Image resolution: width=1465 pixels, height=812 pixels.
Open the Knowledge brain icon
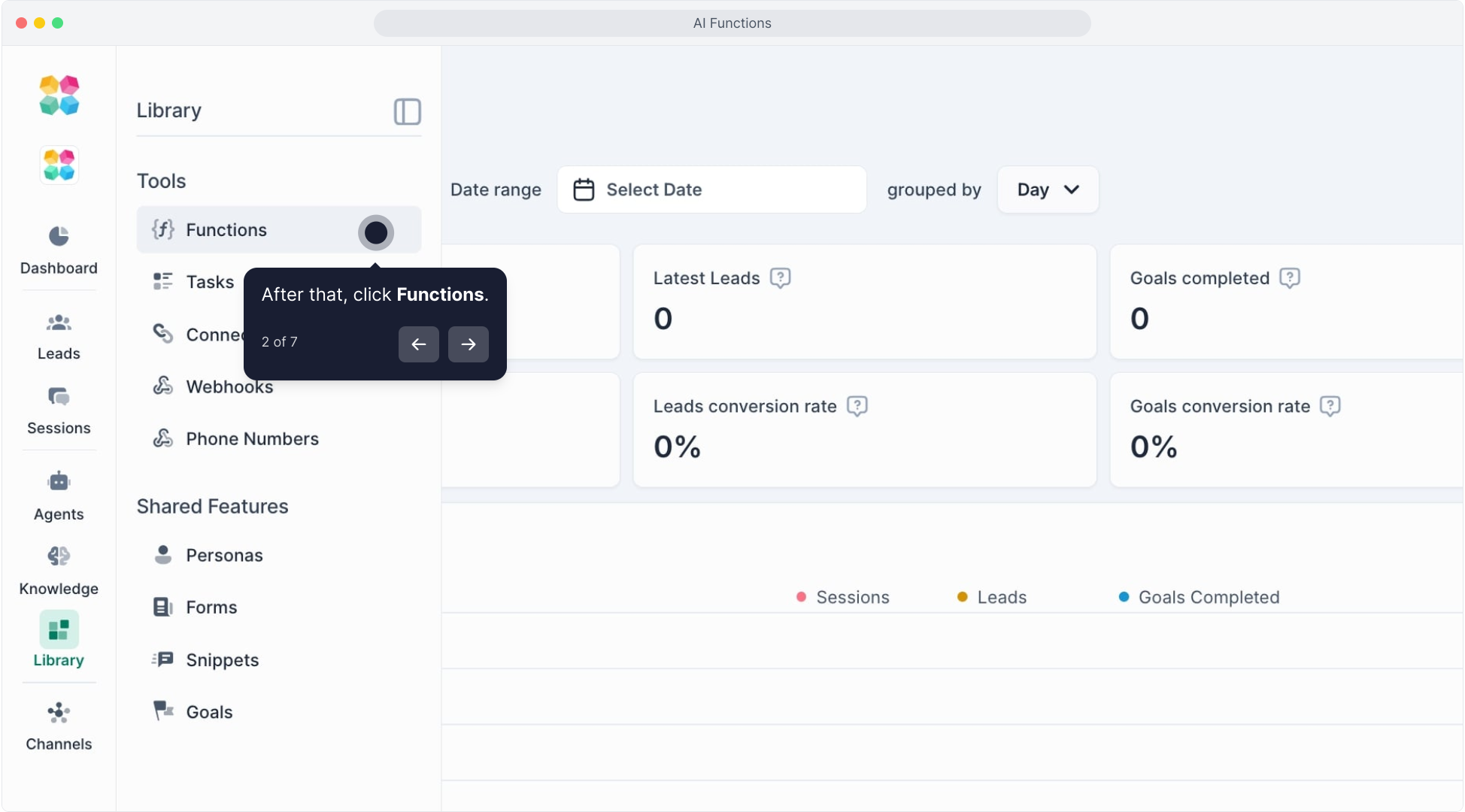coord(59,556)
